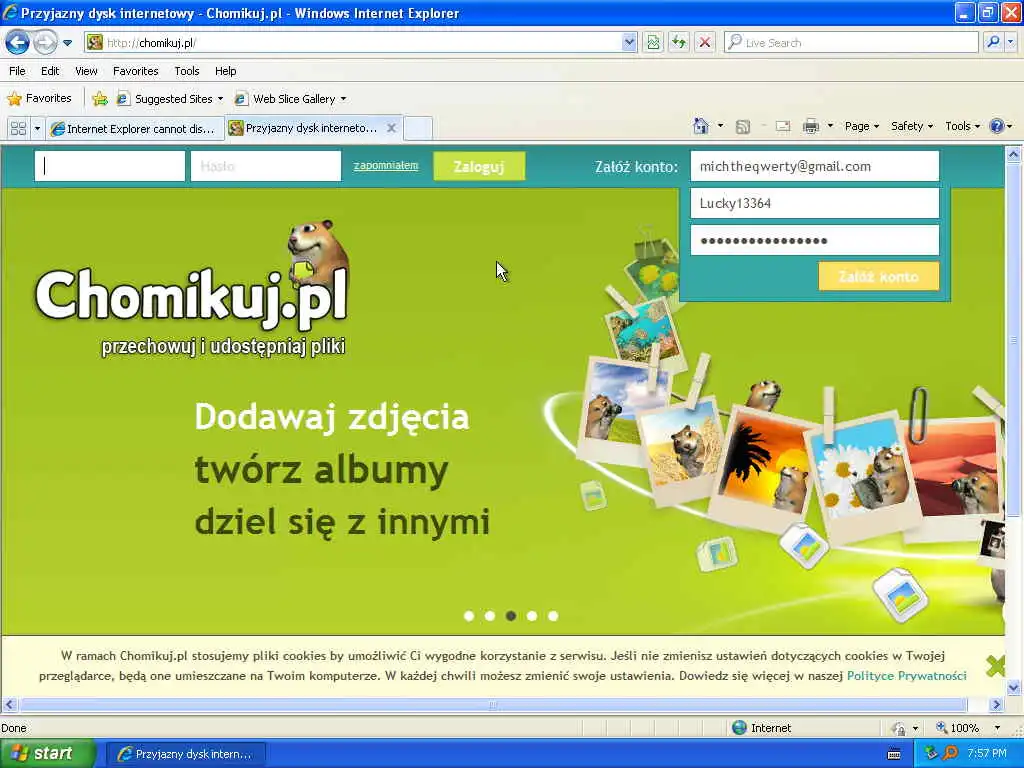Click the Live Search box
This screenshot has height=768, width=1024.
click(851, 43)
